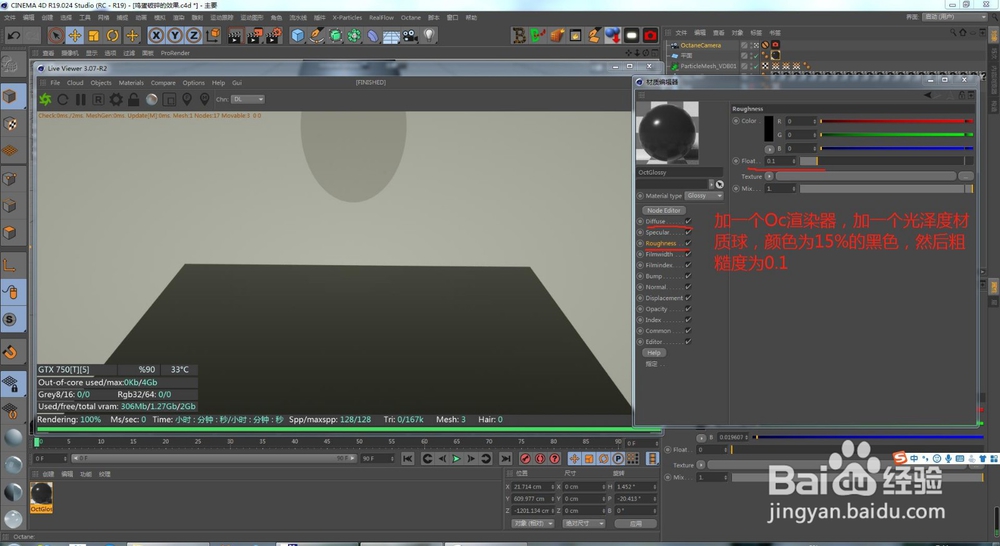Toggle the Opacity channel checkbox

click(x=688, y=309)
